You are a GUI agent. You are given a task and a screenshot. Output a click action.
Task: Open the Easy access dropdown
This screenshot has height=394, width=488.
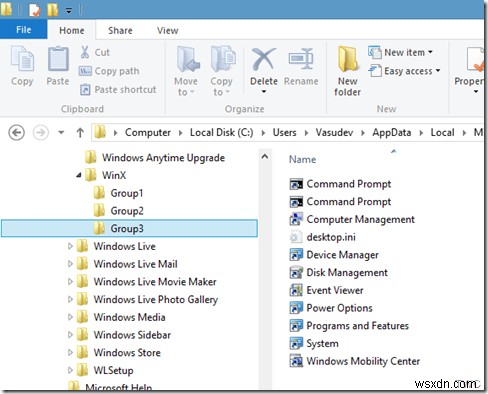click(x=404, y=71)
